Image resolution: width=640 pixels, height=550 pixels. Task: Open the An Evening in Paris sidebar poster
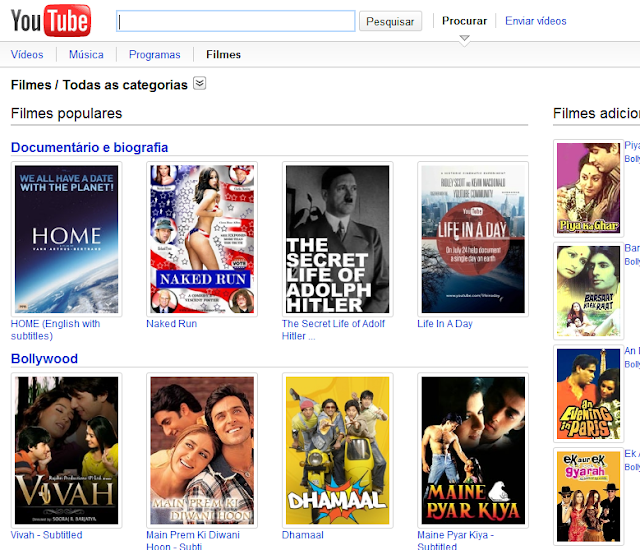click(x=588, y=394)
